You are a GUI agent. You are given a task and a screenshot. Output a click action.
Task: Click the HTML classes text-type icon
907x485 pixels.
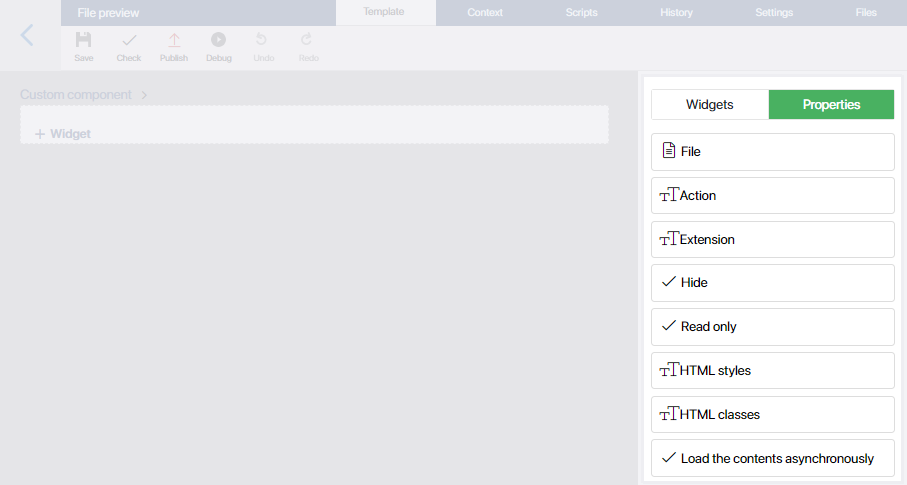[x=669, y=414]
